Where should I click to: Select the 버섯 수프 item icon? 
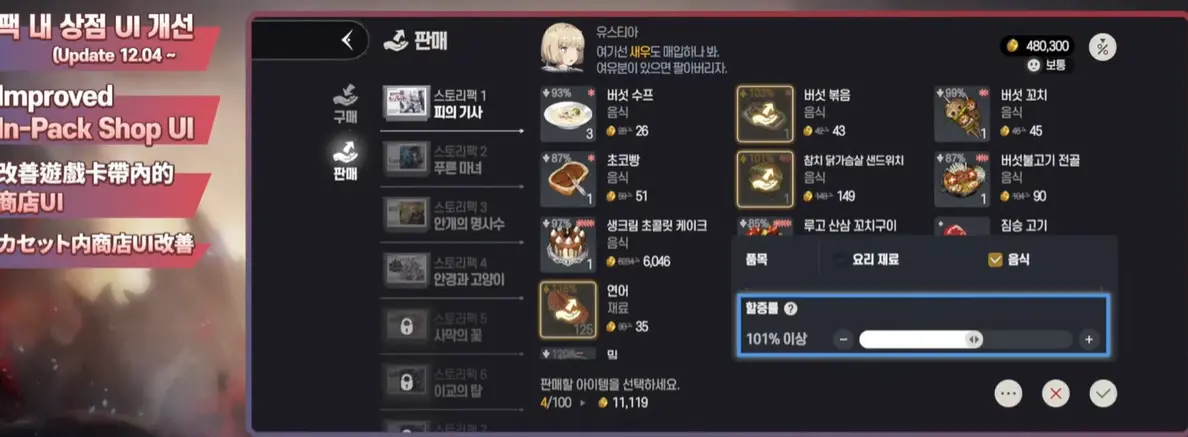[x=567, y=114]
